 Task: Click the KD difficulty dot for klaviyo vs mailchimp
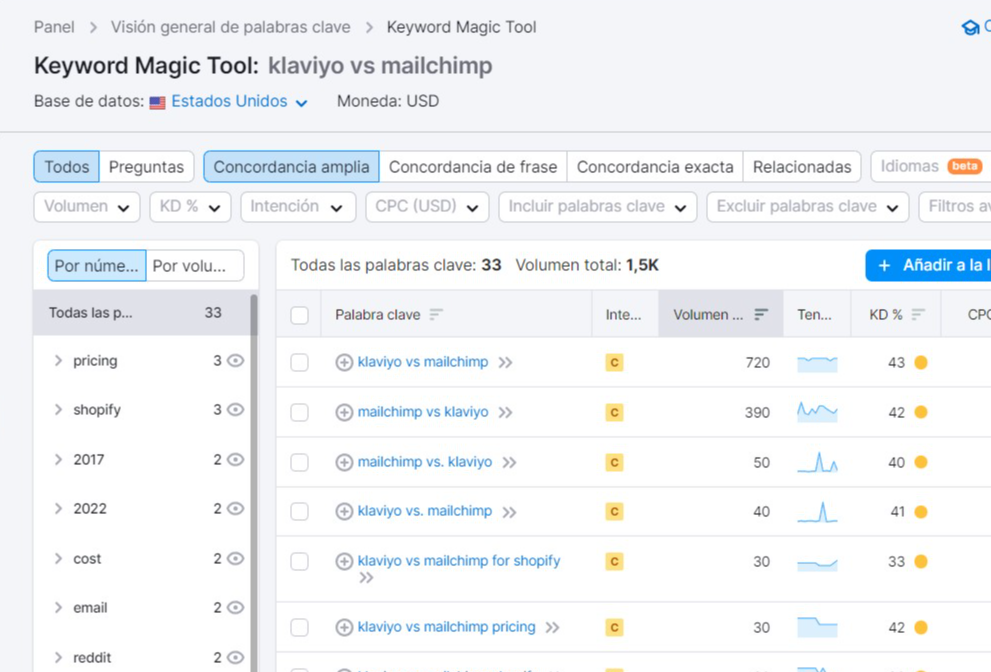tap(921, 362)
